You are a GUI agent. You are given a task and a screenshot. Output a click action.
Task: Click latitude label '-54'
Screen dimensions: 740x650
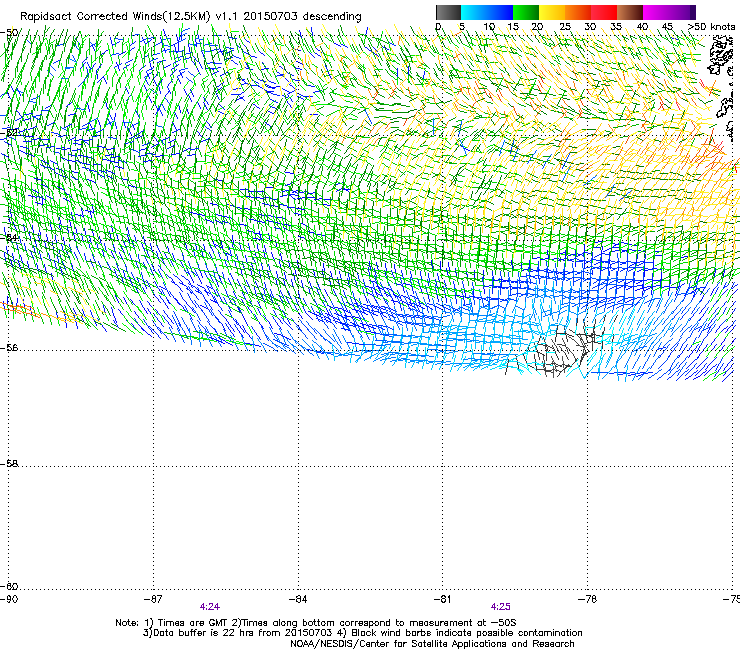pyautogui.click(x=9, y=238)
